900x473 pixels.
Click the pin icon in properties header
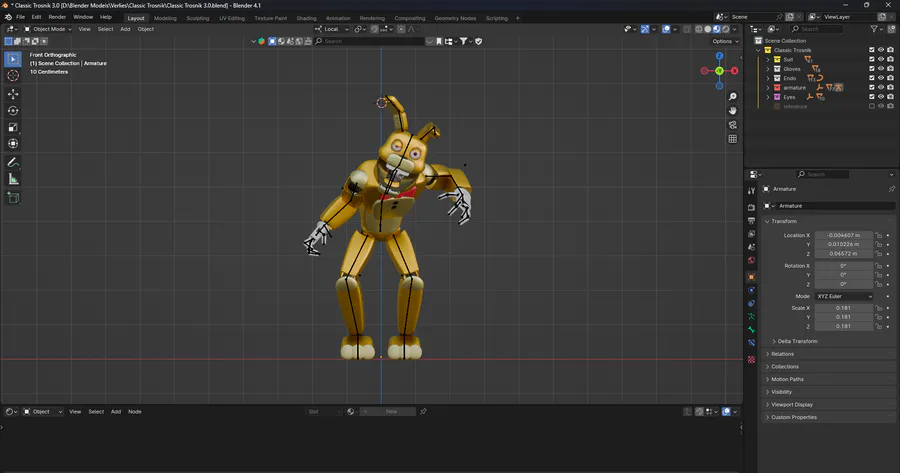coord(891,189)
